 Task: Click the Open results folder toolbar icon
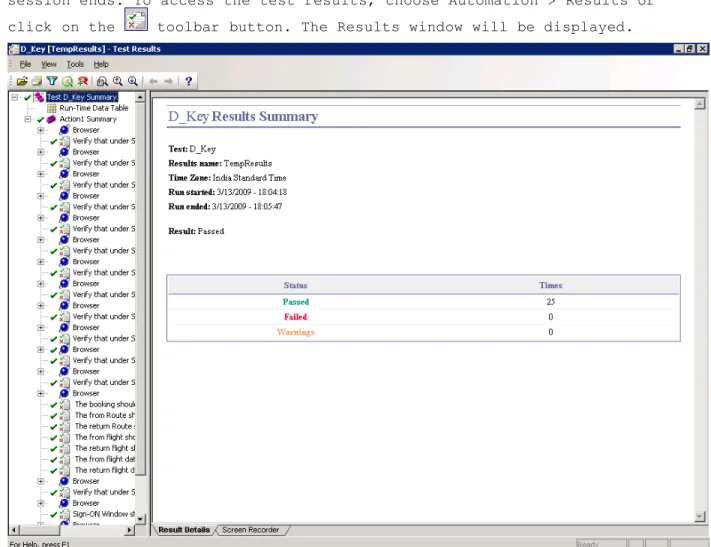[x=22, y=81]
